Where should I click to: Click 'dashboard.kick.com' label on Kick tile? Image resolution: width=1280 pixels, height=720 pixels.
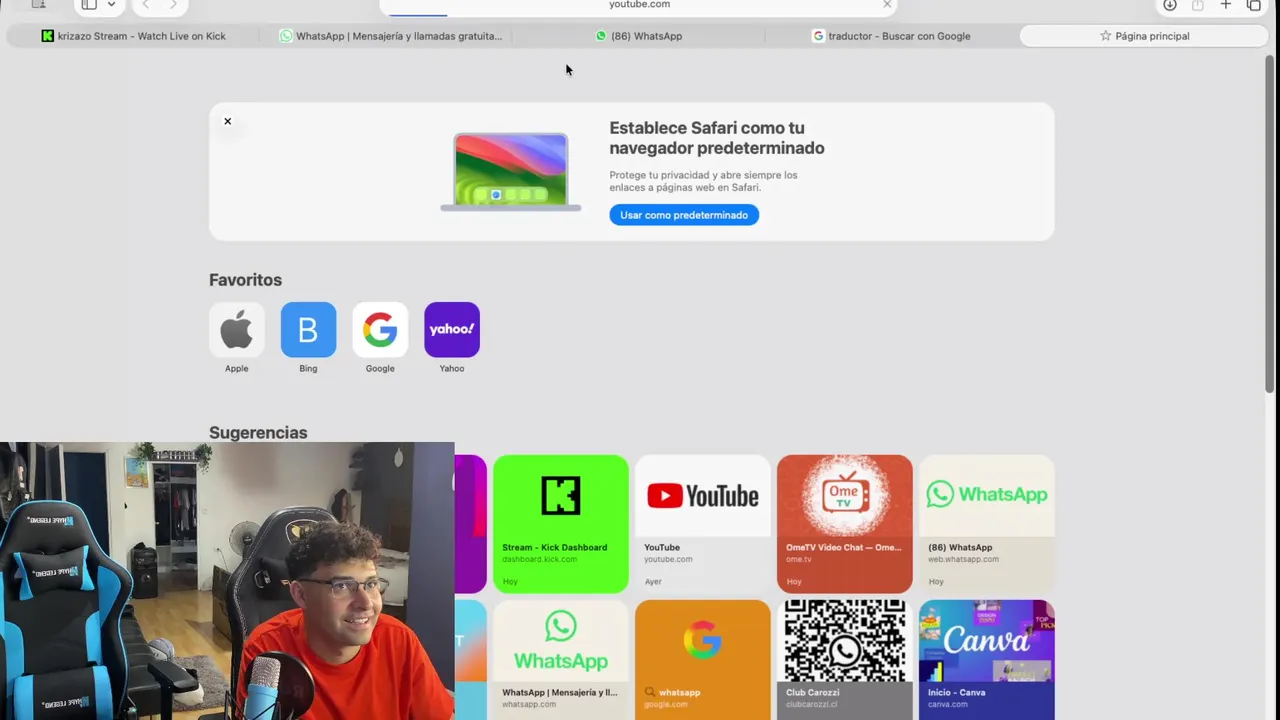[539, 559]
